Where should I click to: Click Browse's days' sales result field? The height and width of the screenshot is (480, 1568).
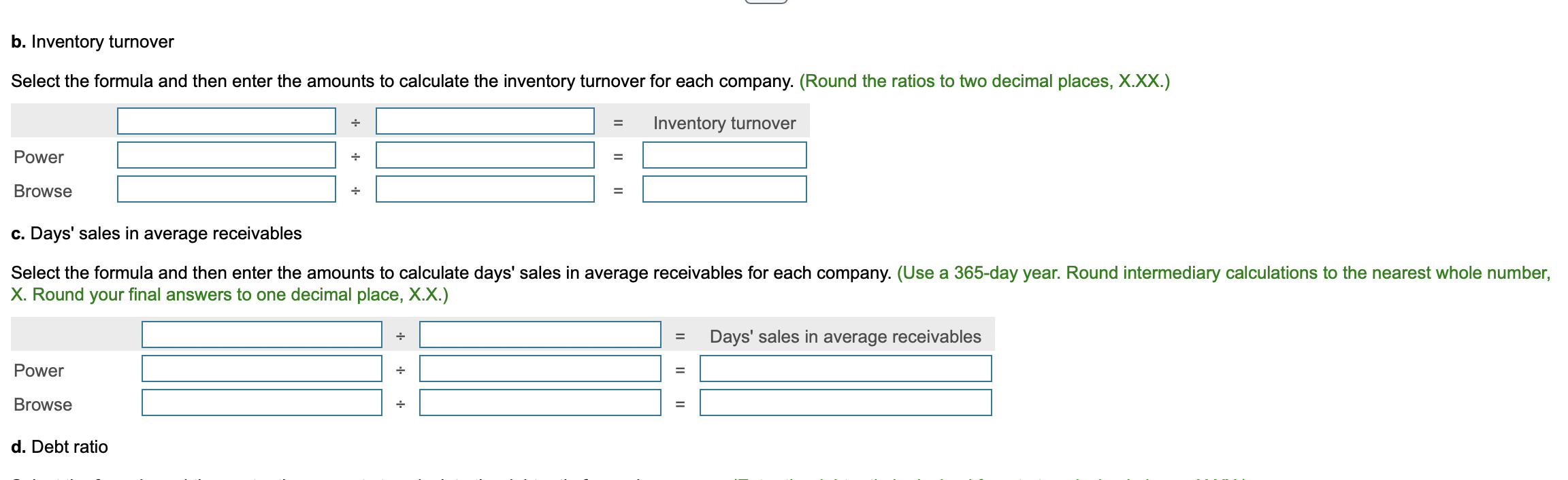[846, 404]
